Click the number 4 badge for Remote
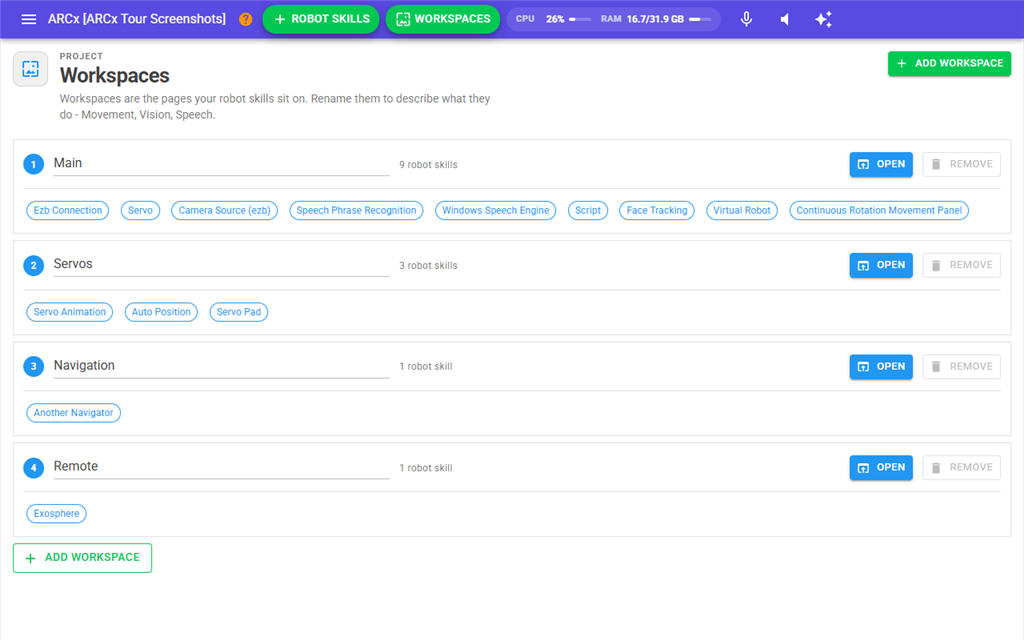1024x640 pixels. pyautogui.click(x=34, y=468)
